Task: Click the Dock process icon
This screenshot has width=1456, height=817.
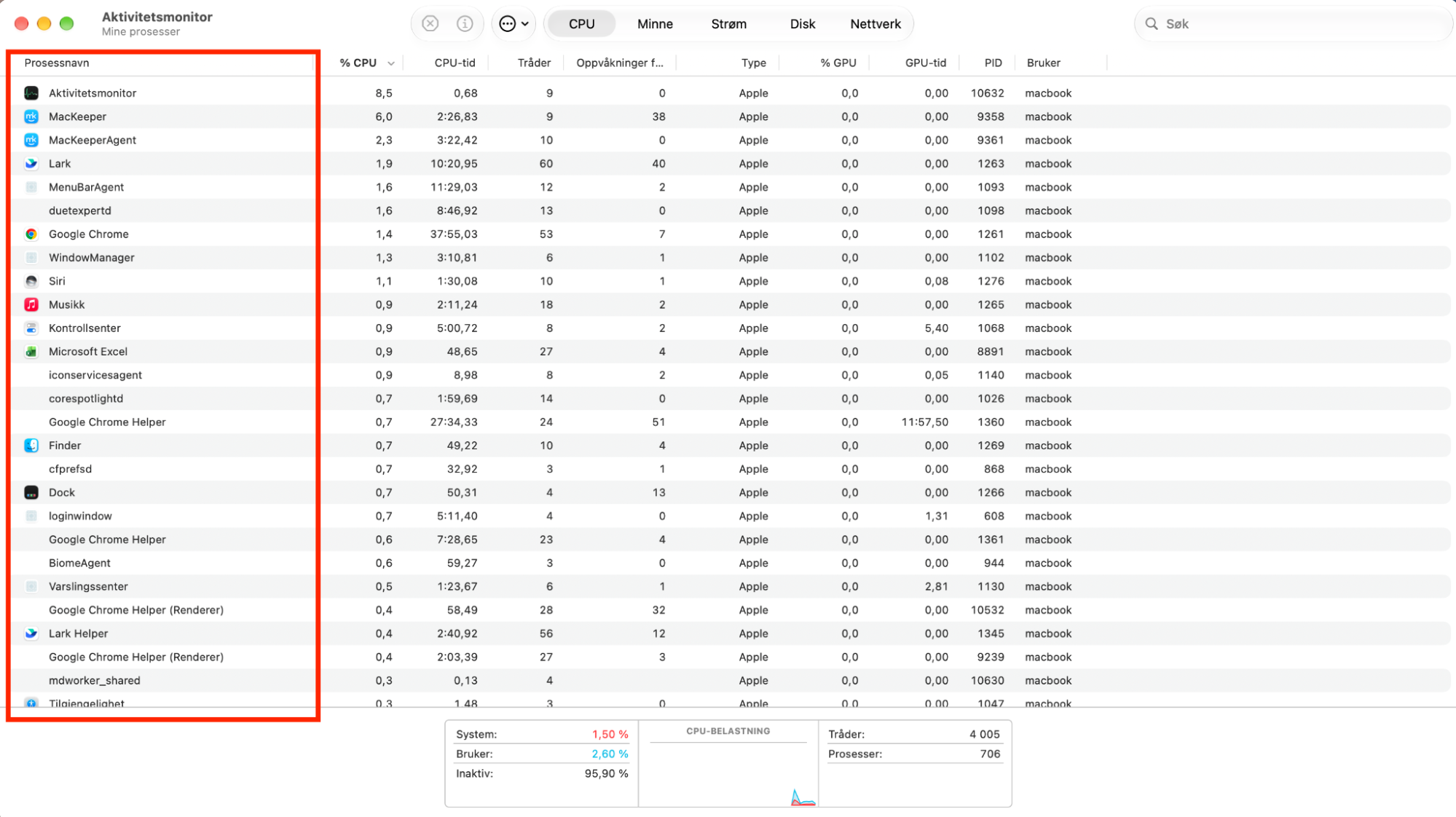Action: tap(31, 492)
